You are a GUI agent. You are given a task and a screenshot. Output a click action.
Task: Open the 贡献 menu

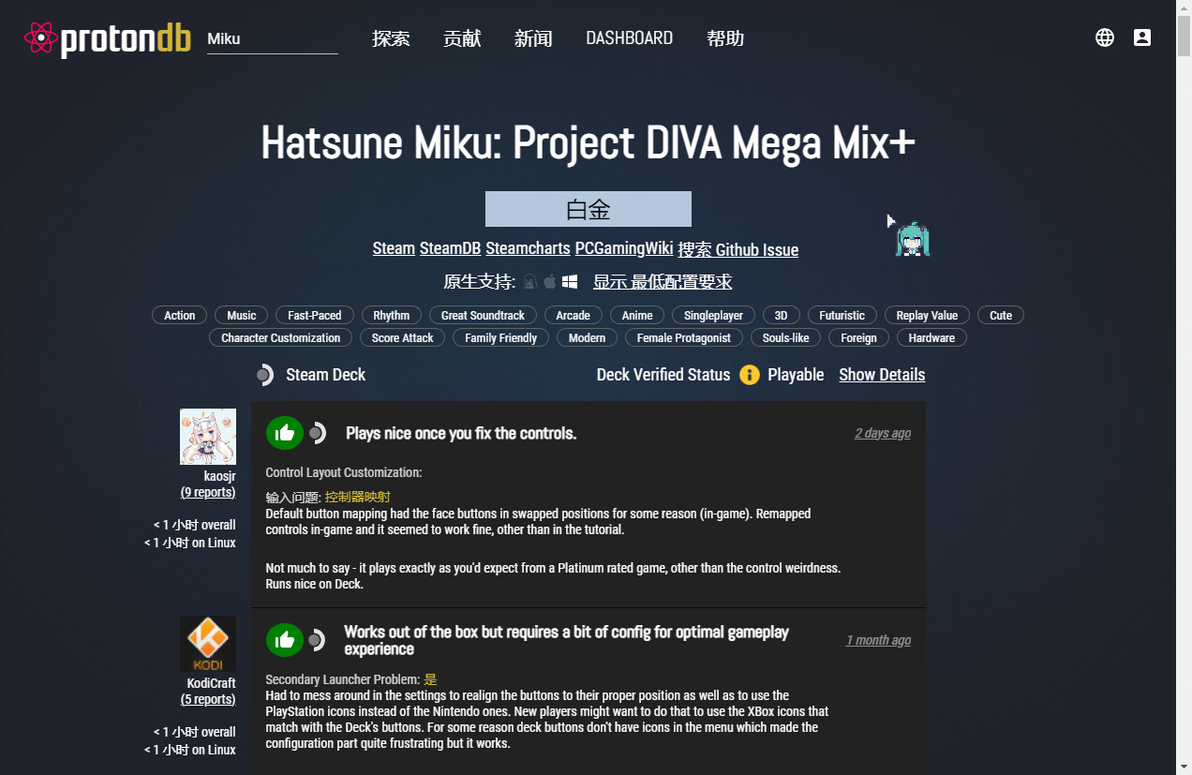pyautogui.click(x=462, y=38)
